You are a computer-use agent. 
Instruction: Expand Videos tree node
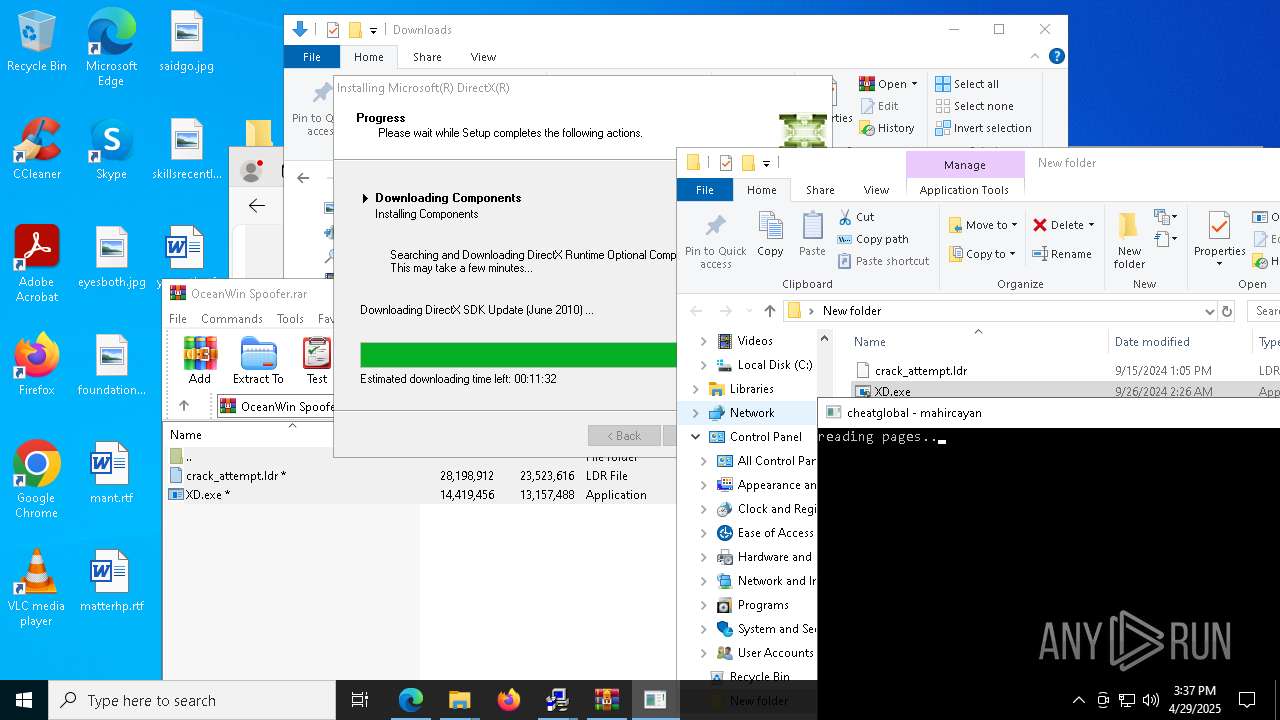tap(703, 341)
